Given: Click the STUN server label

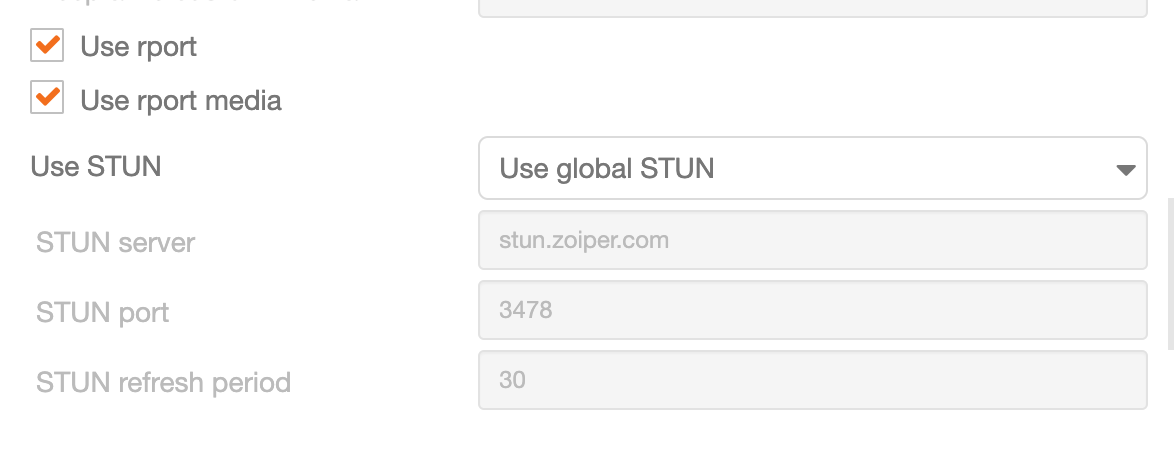Looking at the screenshot, I should tap(115, 242).
